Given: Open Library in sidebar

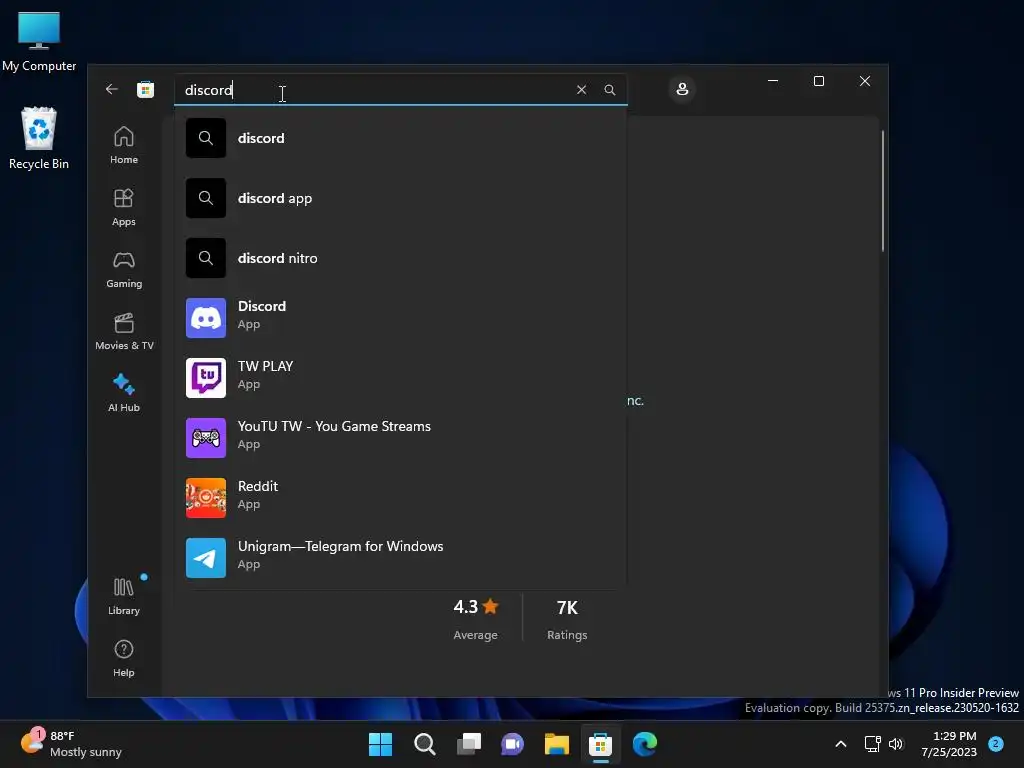Looking at the screenshot, I should coord(123,596).
